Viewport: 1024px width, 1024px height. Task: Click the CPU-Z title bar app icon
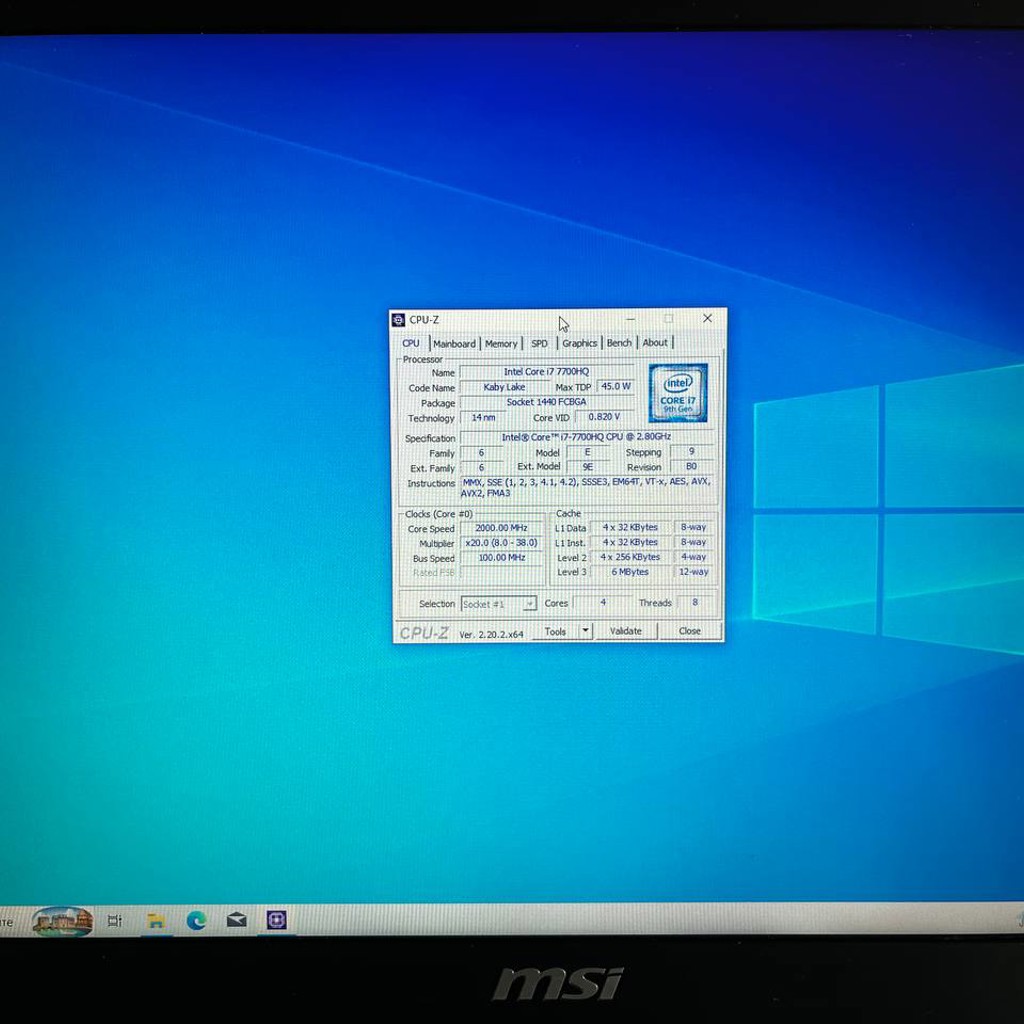398,320
